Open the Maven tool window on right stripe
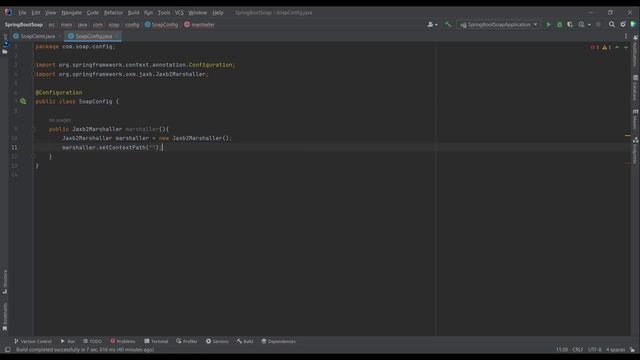Screen dimensions: 640x360 pos(636,119)
